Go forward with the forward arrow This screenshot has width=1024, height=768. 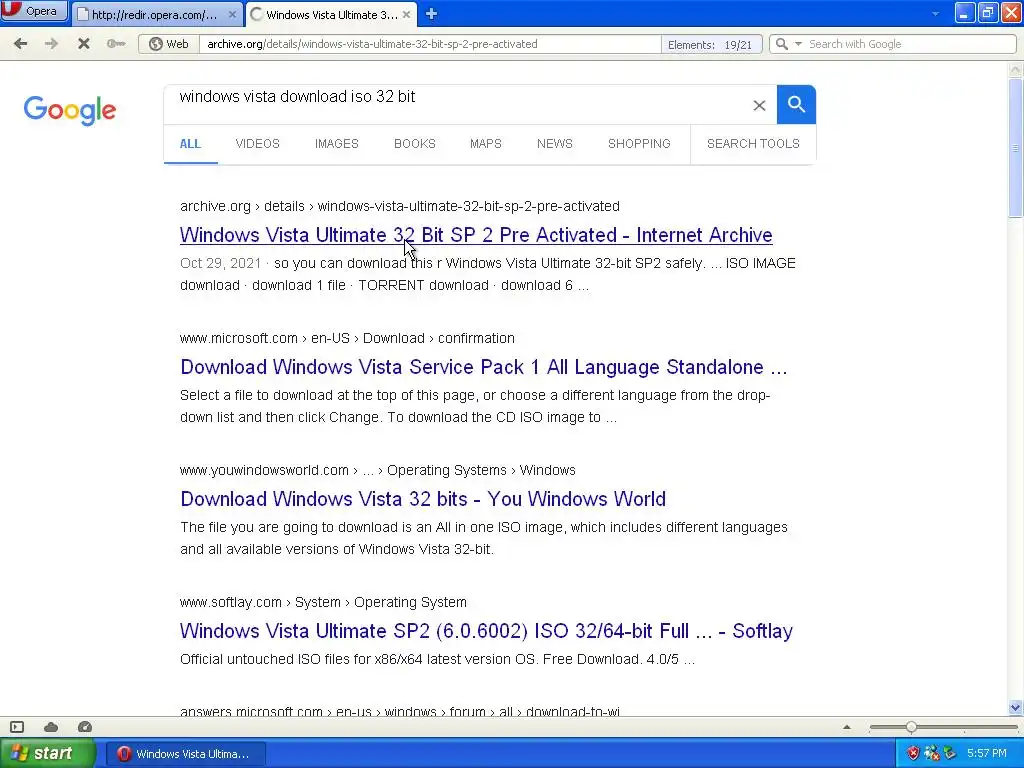52,44
